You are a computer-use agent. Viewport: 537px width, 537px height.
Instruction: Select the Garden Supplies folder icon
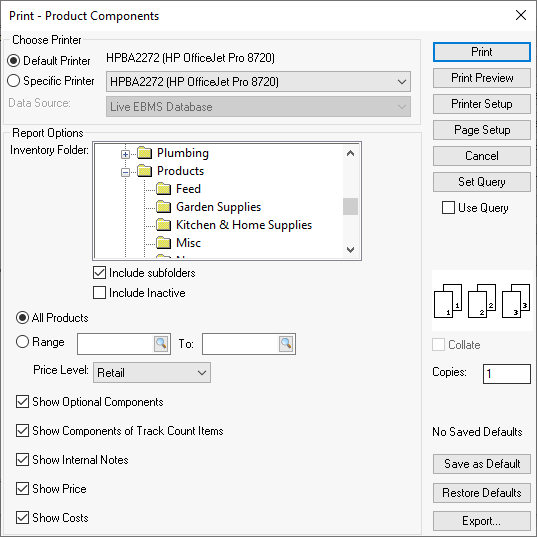point(163,207)
